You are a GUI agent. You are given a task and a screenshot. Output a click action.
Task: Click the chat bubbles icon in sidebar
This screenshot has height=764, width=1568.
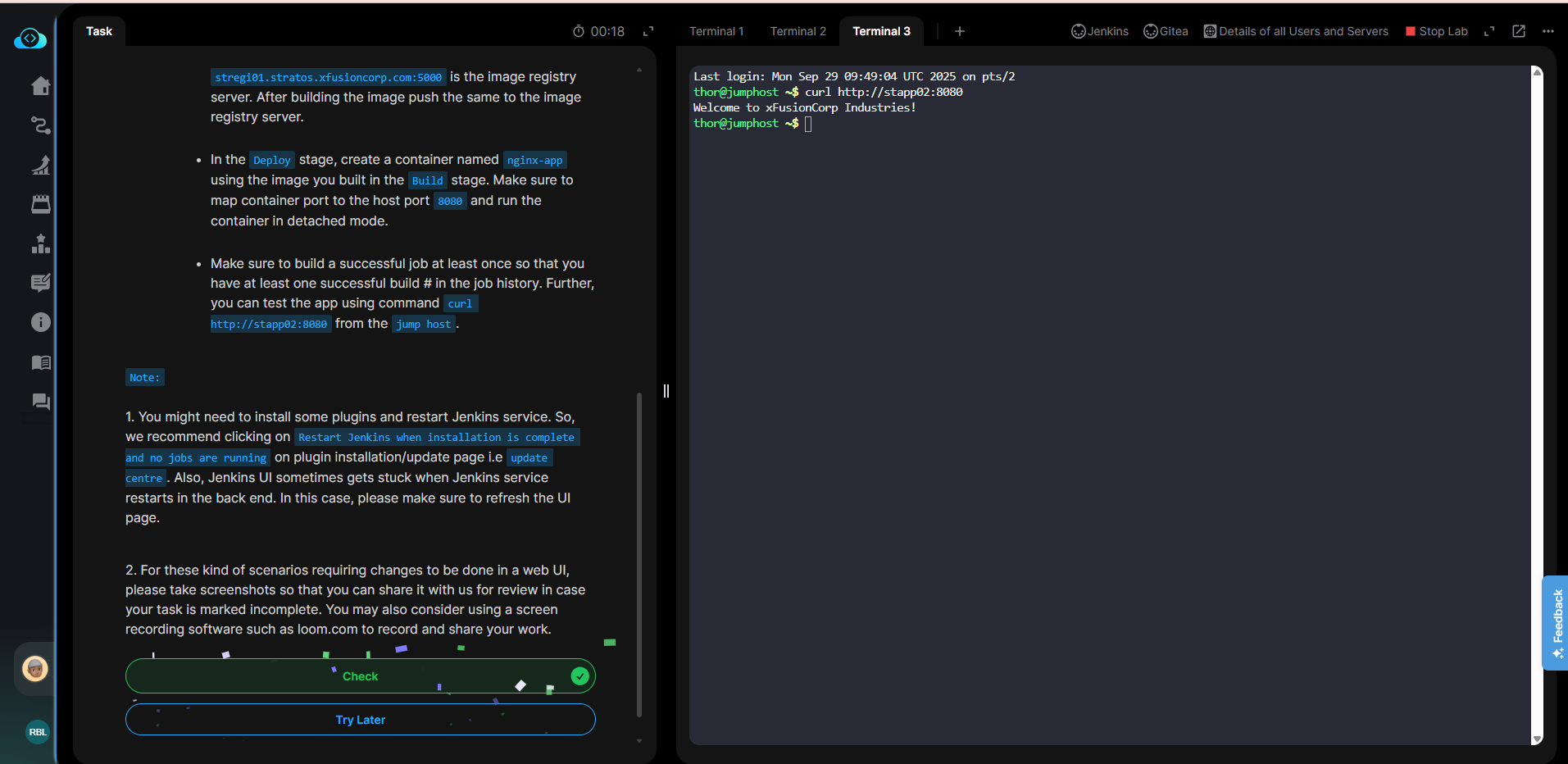(40, 402)
